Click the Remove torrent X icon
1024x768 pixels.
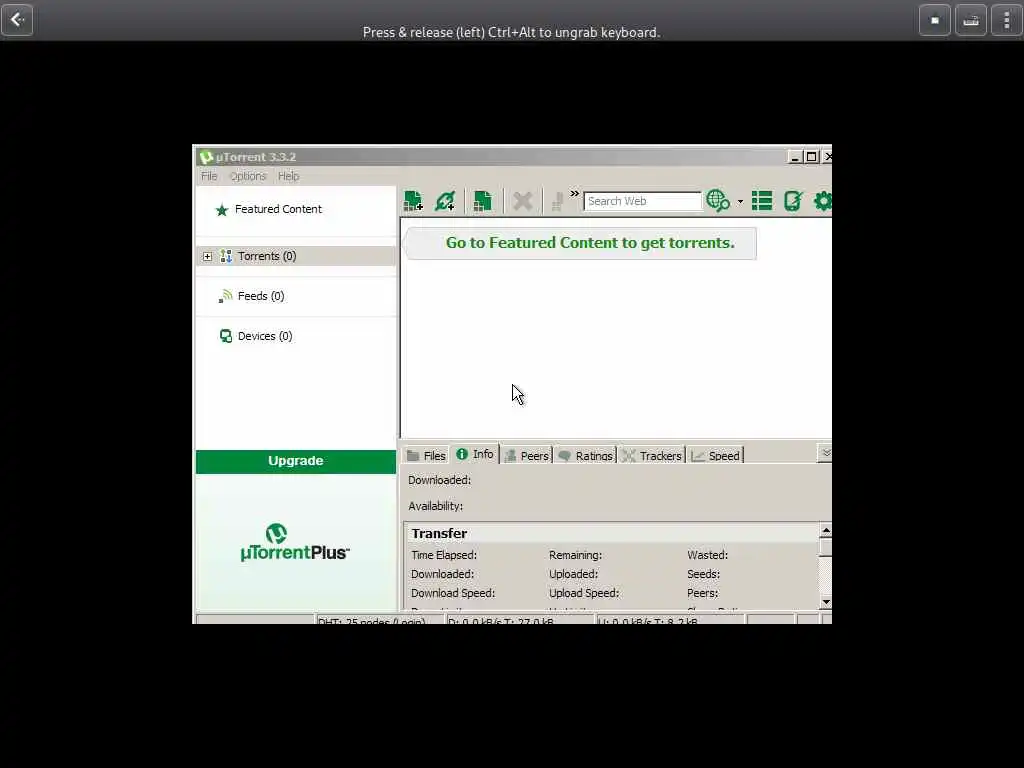tap(522, 201)
